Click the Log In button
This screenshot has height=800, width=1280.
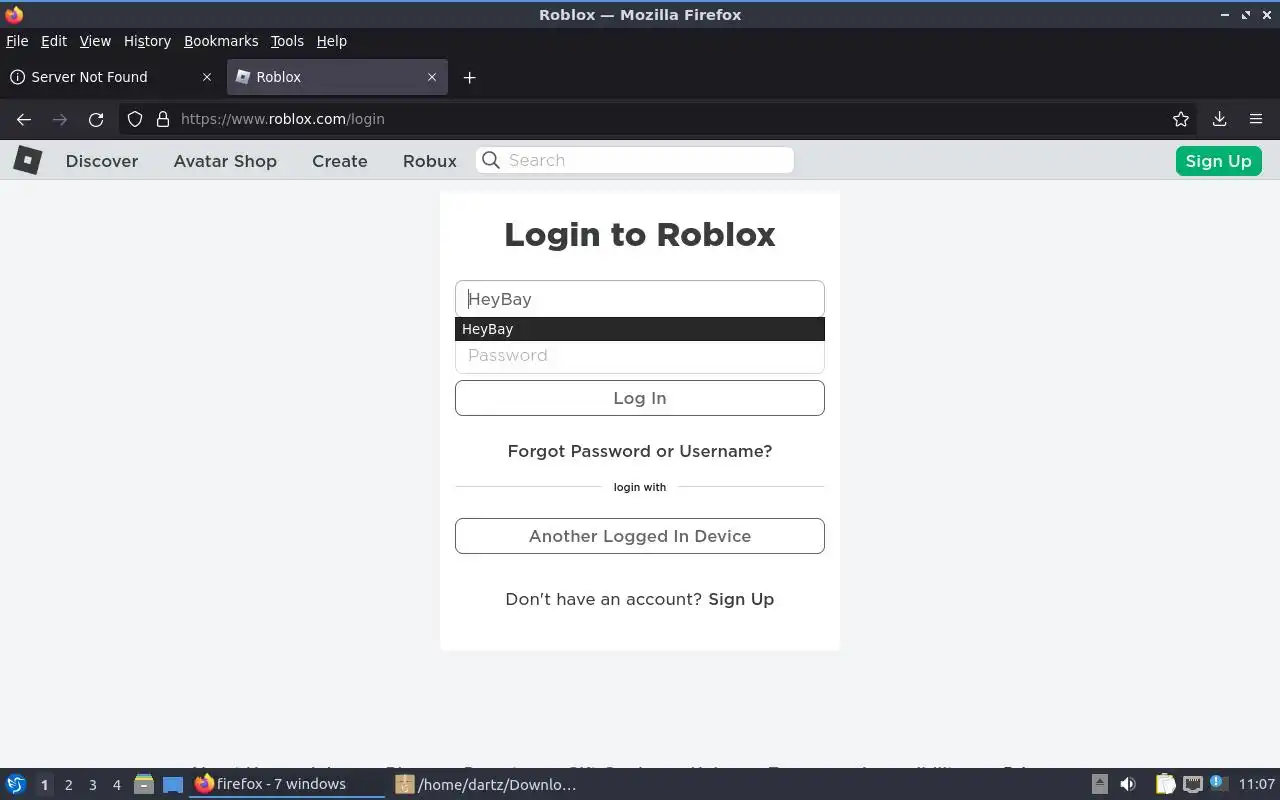[640, 398]
